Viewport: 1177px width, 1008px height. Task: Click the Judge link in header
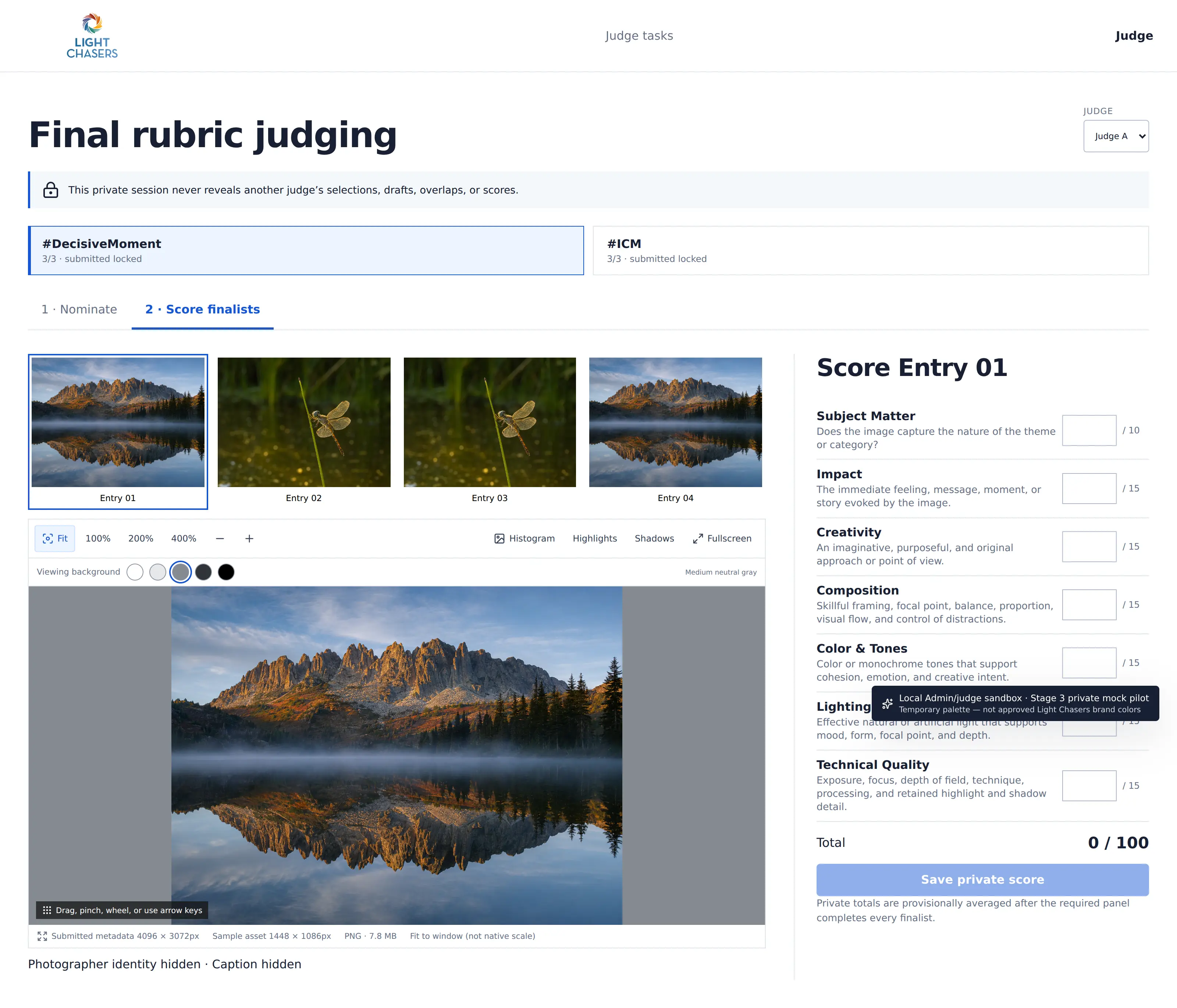click(1134, 36)
